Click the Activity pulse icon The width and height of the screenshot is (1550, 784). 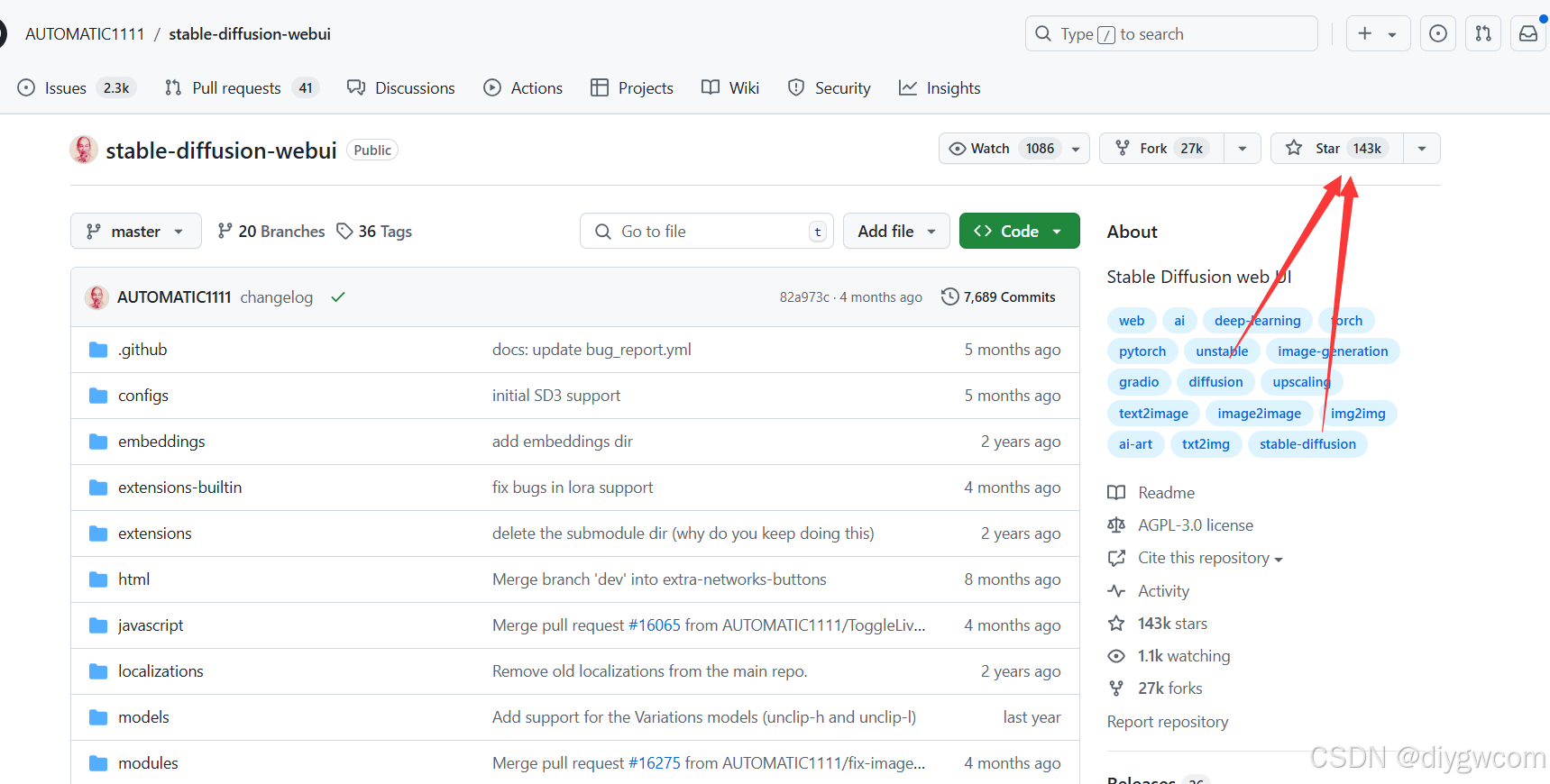click(x=1116, y=591)
